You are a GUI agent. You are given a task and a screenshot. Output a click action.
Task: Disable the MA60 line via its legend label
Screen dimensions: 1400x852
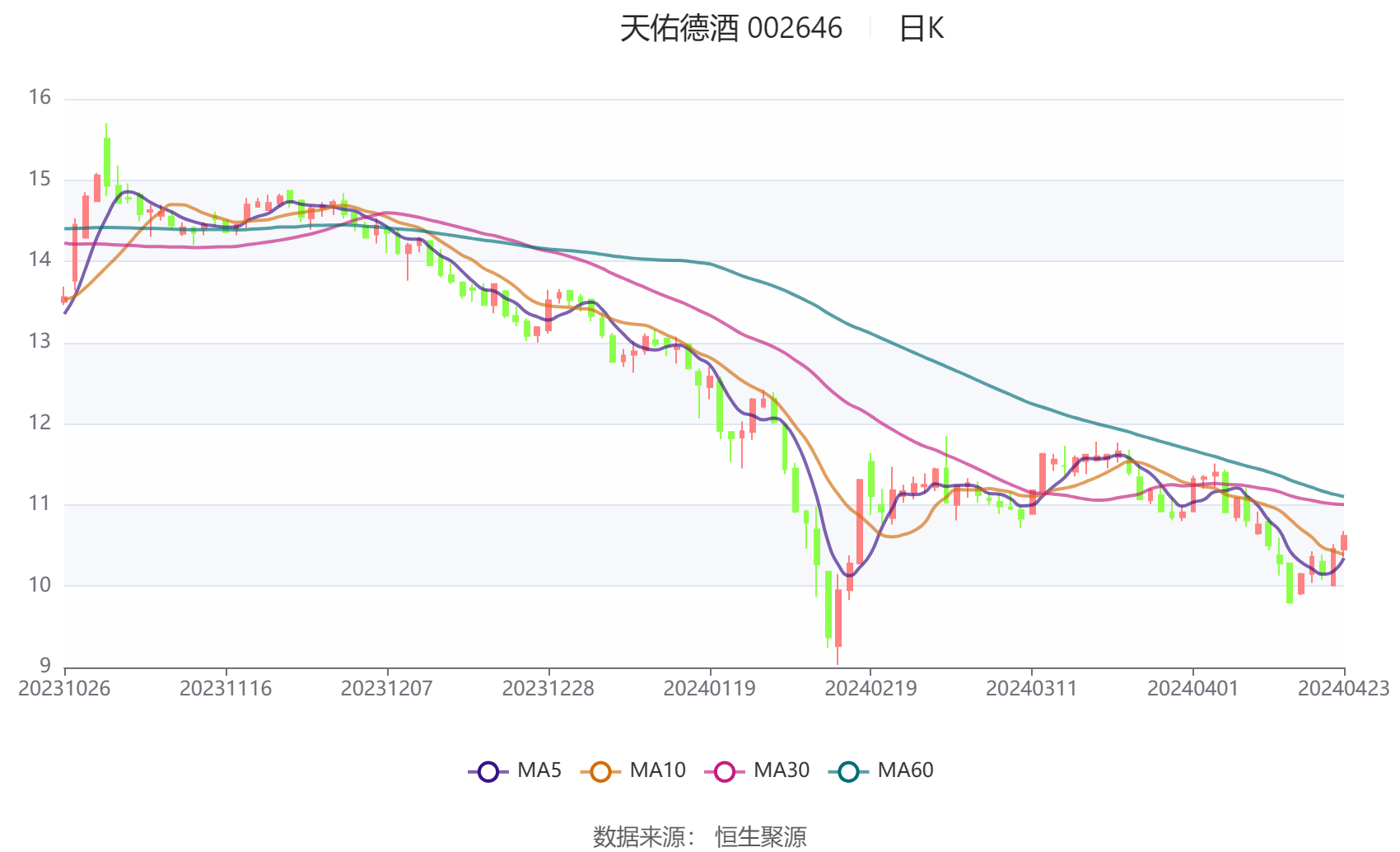(x=905, y=770)
